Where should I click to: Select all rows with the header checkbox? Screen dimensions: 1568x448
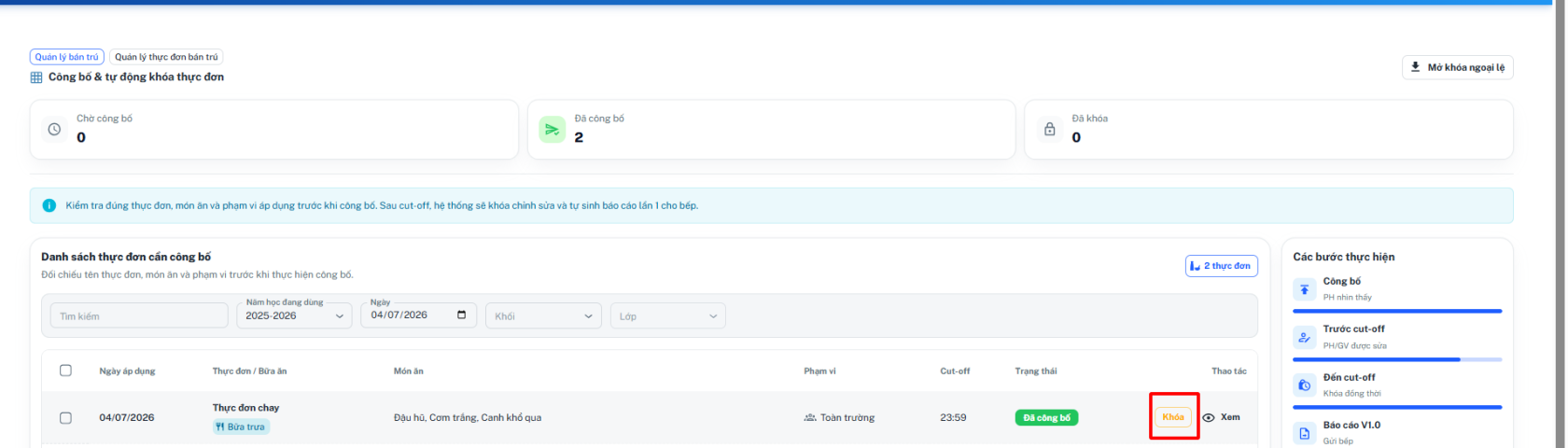tap(65, 371)
